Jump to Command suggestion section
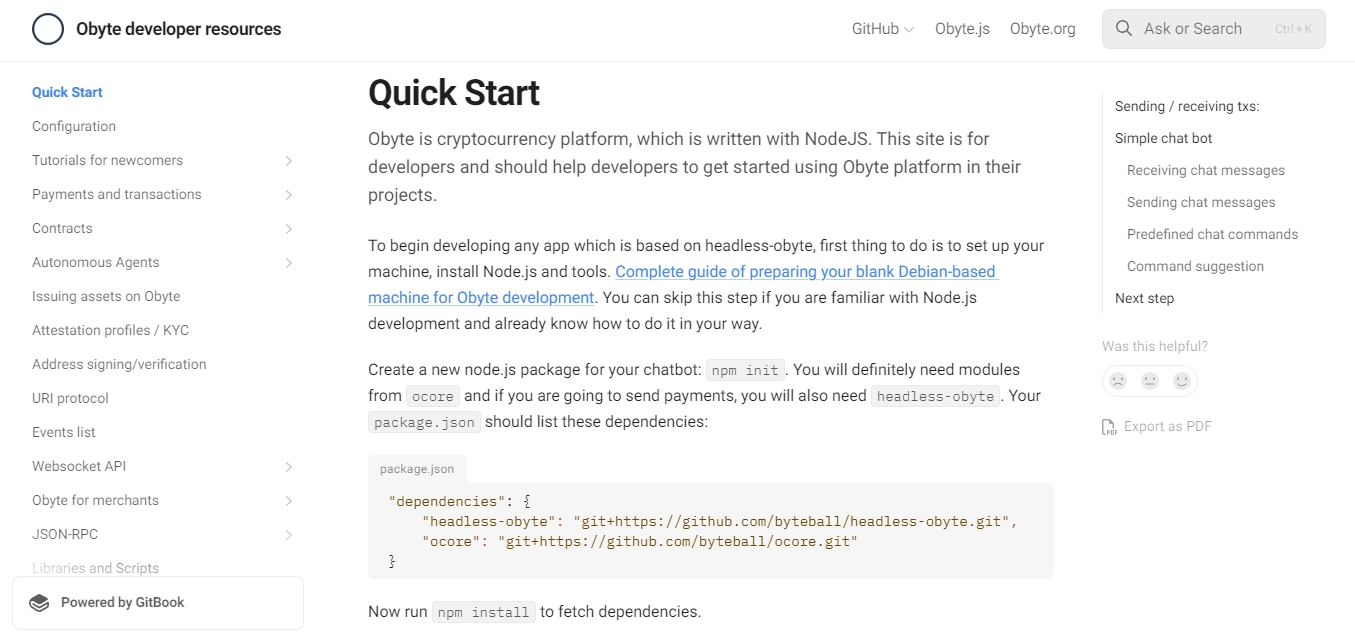 tap(1195, 266)
